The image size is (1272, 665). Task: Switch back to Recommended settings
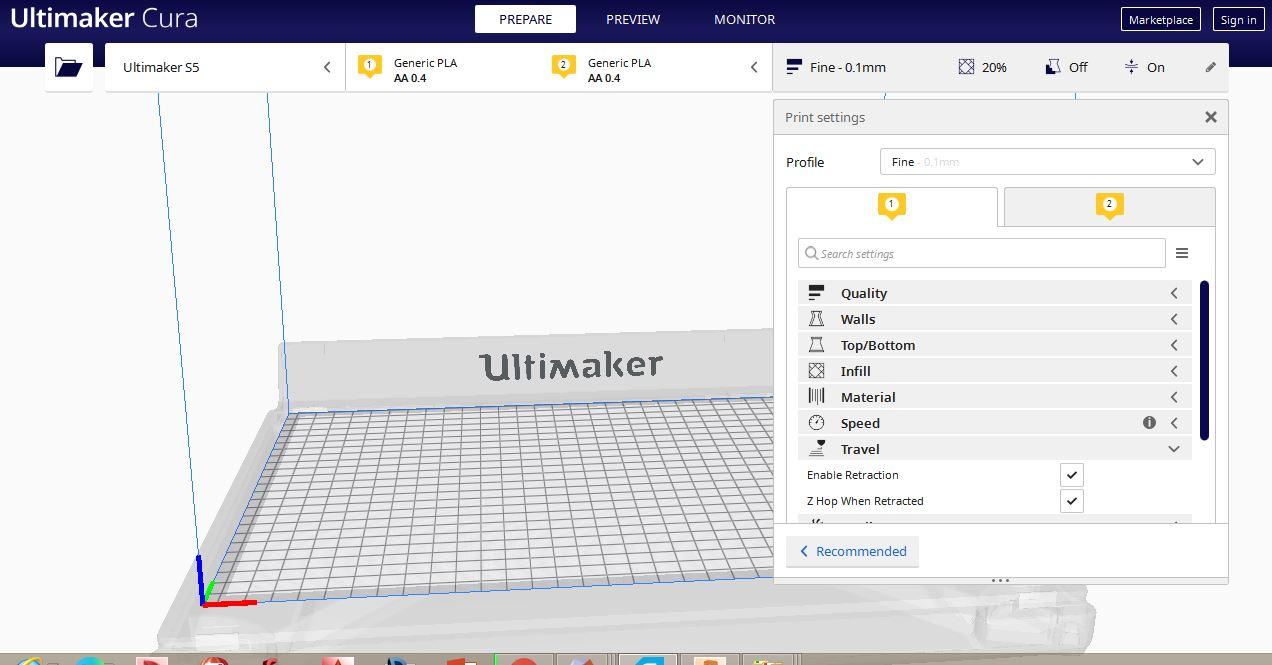pos(852,551)
